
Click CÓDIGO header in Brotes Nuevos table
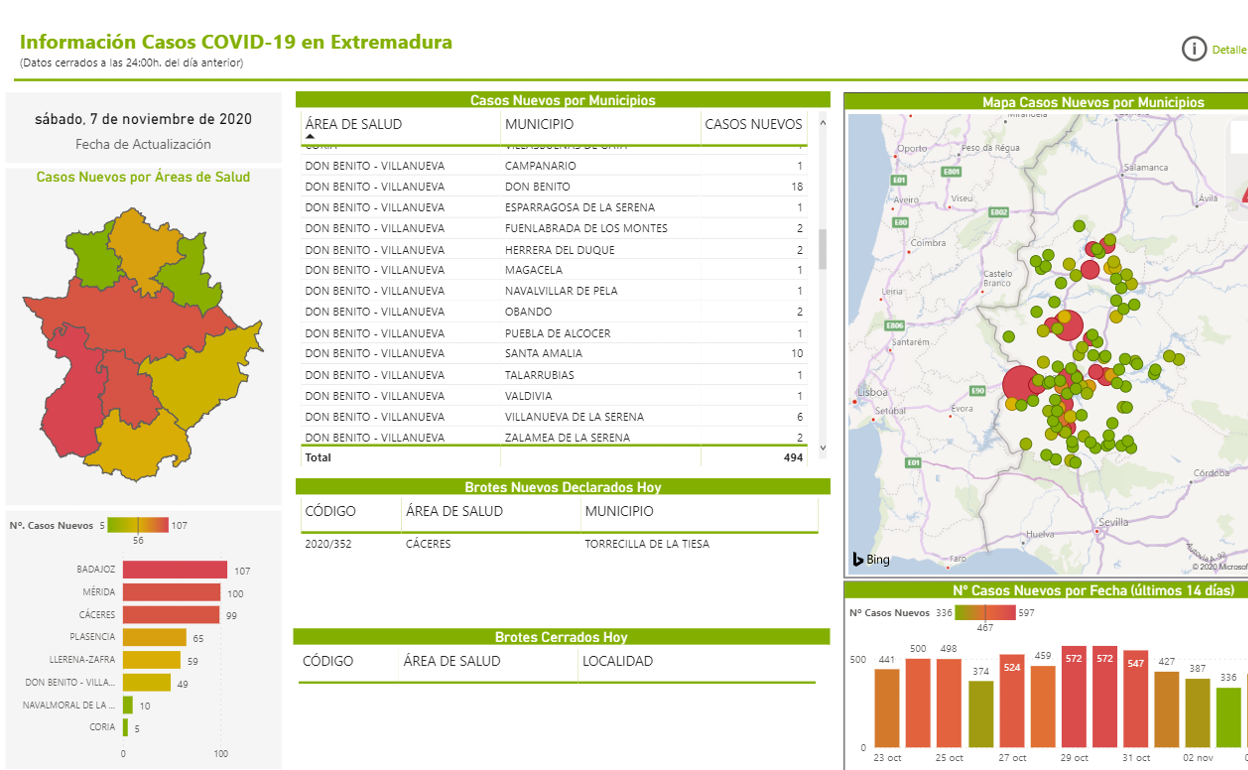[330, 511]
